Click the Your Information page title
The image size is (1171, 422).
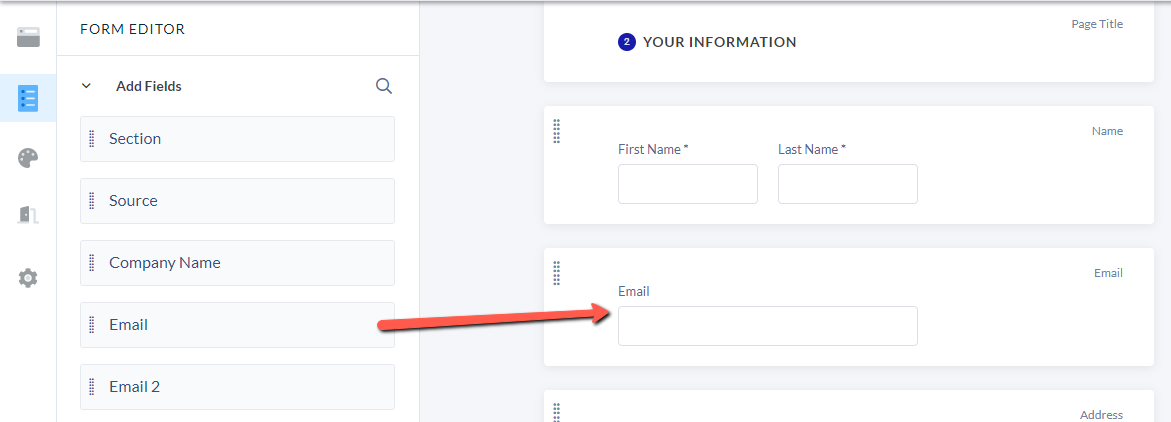tap(719, 43)
